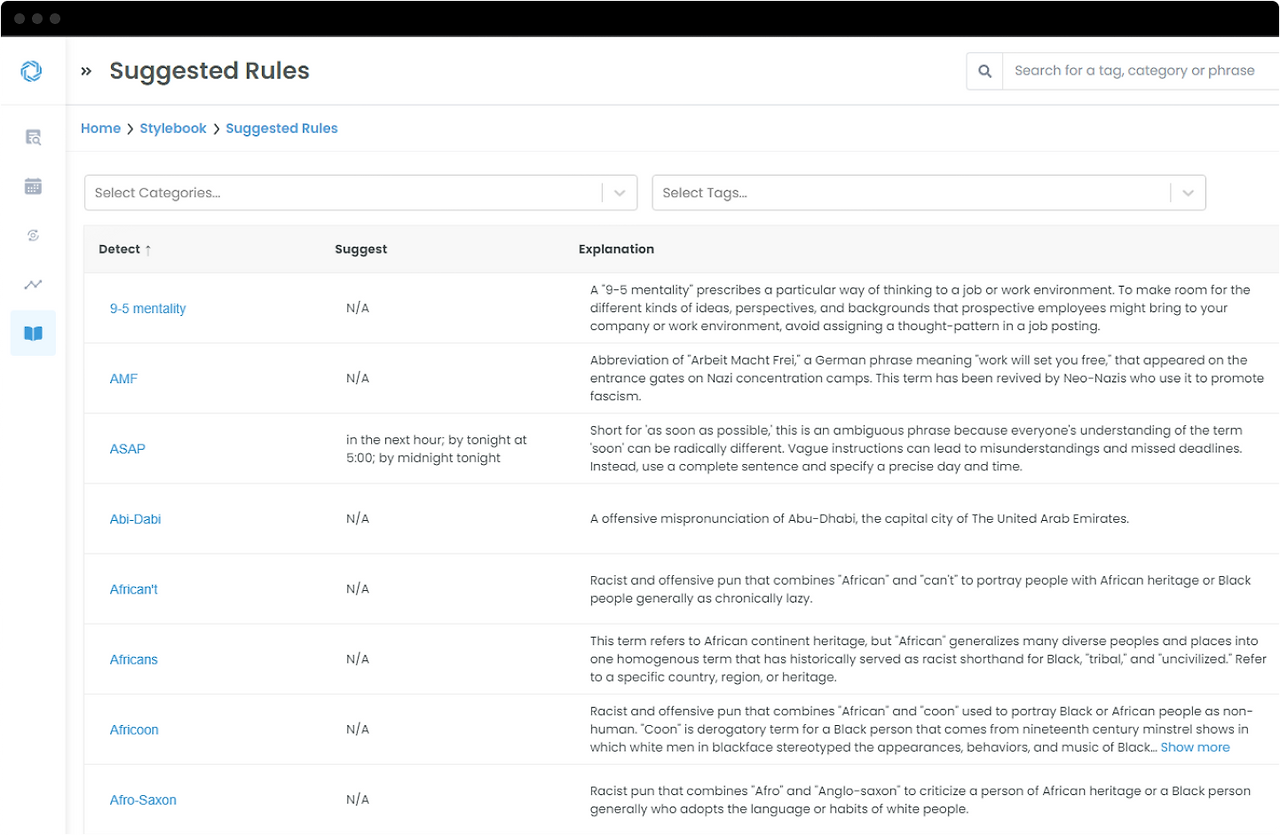Image resolution: width=1280 pixels, height=835 pixels.
Task: Click Show more on Africoon explanation
Action: point(1195,747)
